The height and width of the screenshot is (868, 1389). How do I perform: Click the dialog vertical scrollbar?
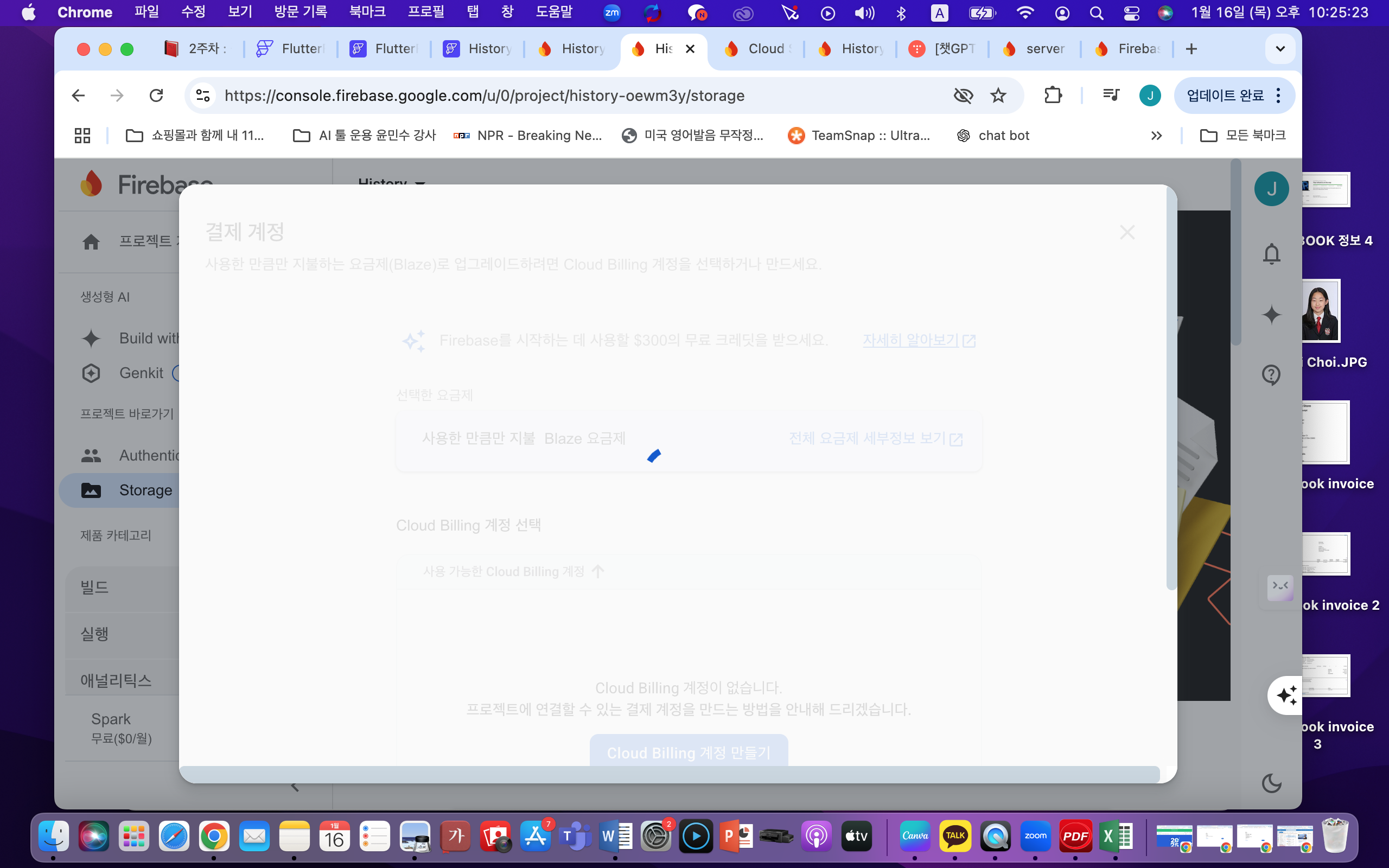1171,387
